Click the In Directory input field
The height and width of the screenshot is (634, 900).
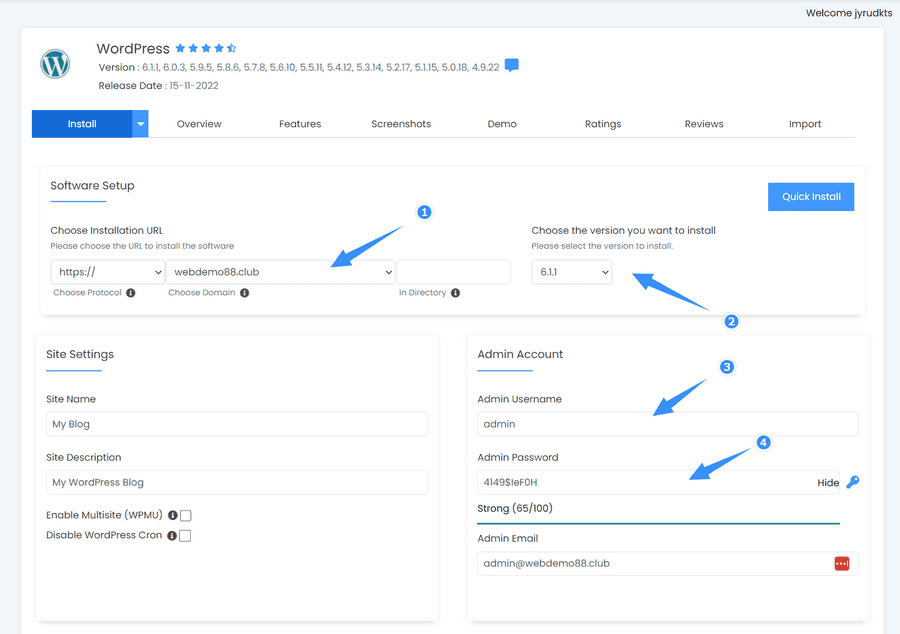454,272
